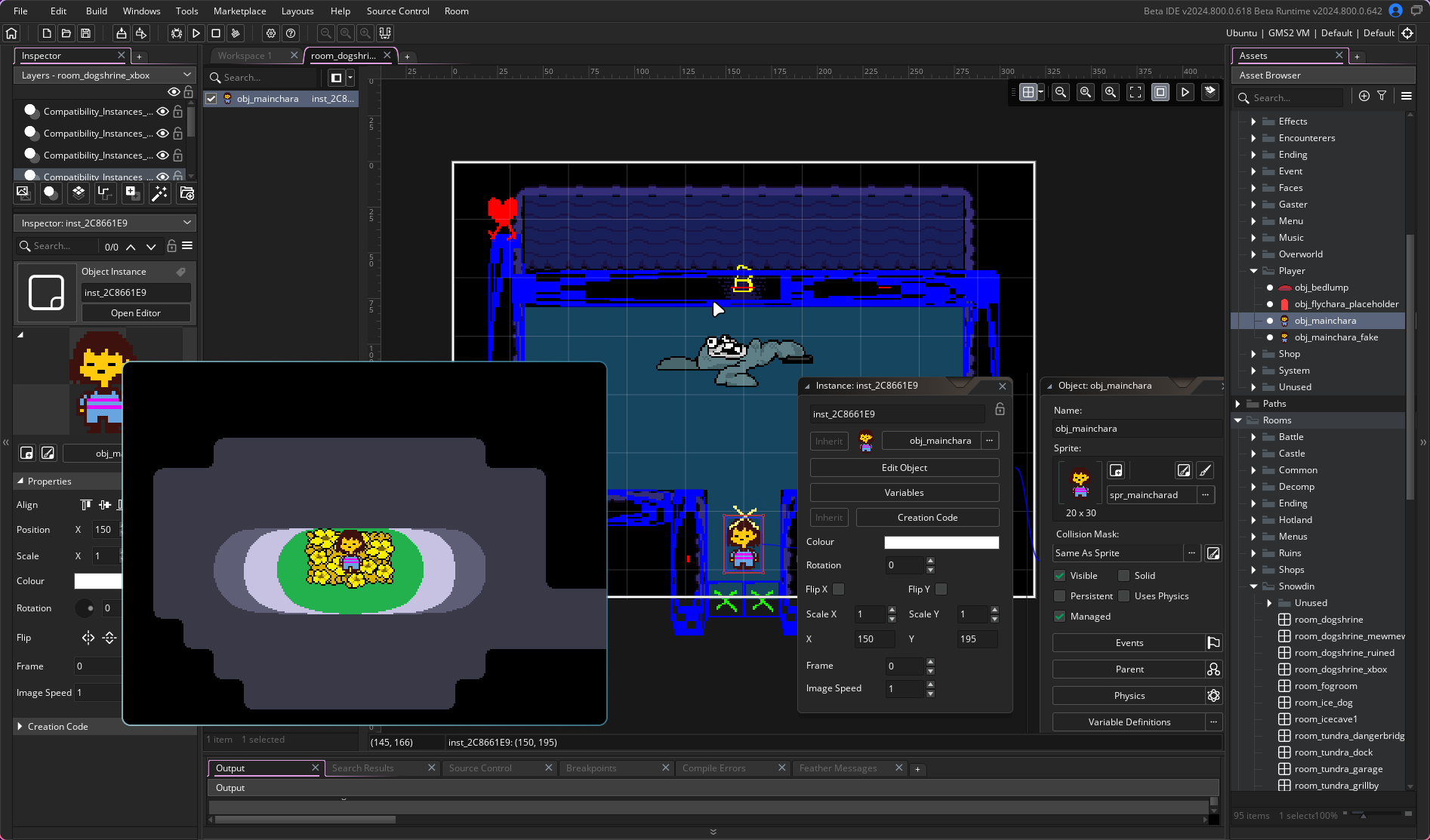Viewport: 1430px width, 840px height.
Task: Open Creation Code button in instance panel
Action: point(928,518)
